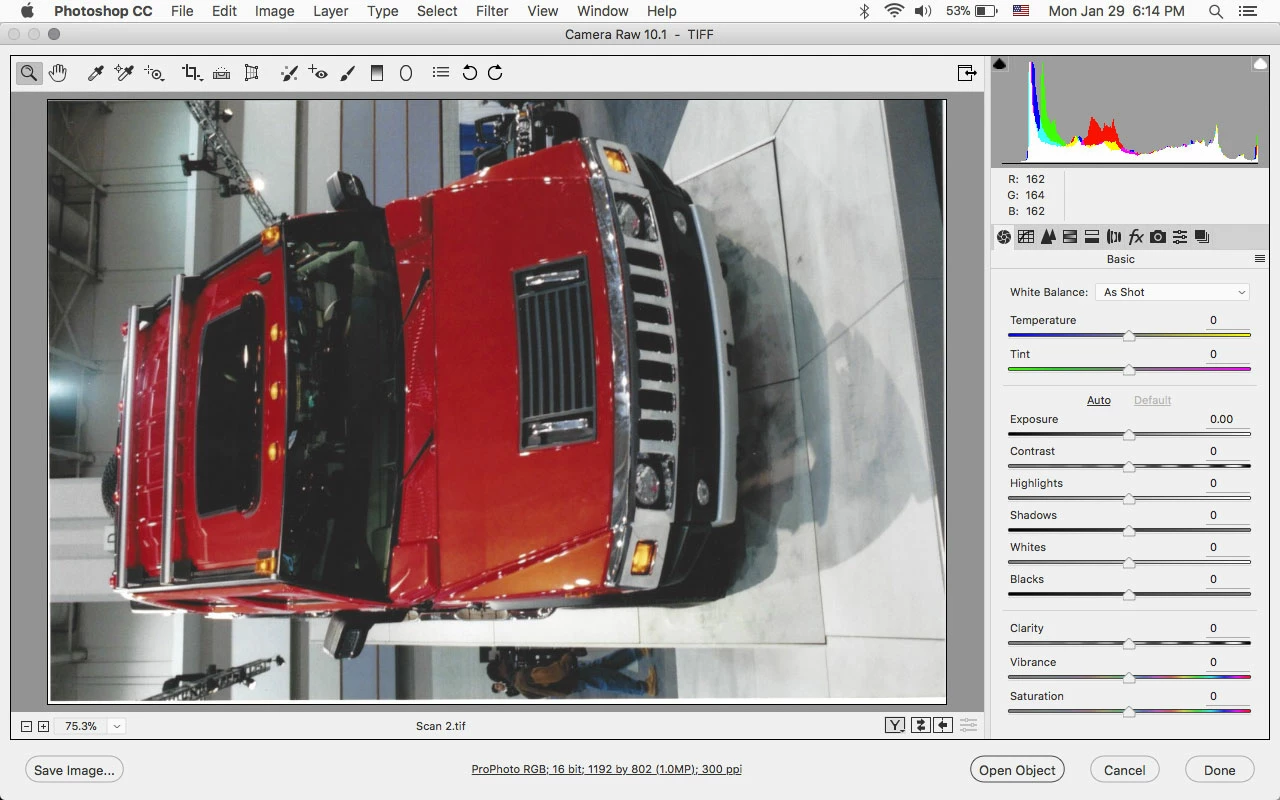Select the Hand tool
The height and width of the screenshot is (800, 1280).
(58, 73)
